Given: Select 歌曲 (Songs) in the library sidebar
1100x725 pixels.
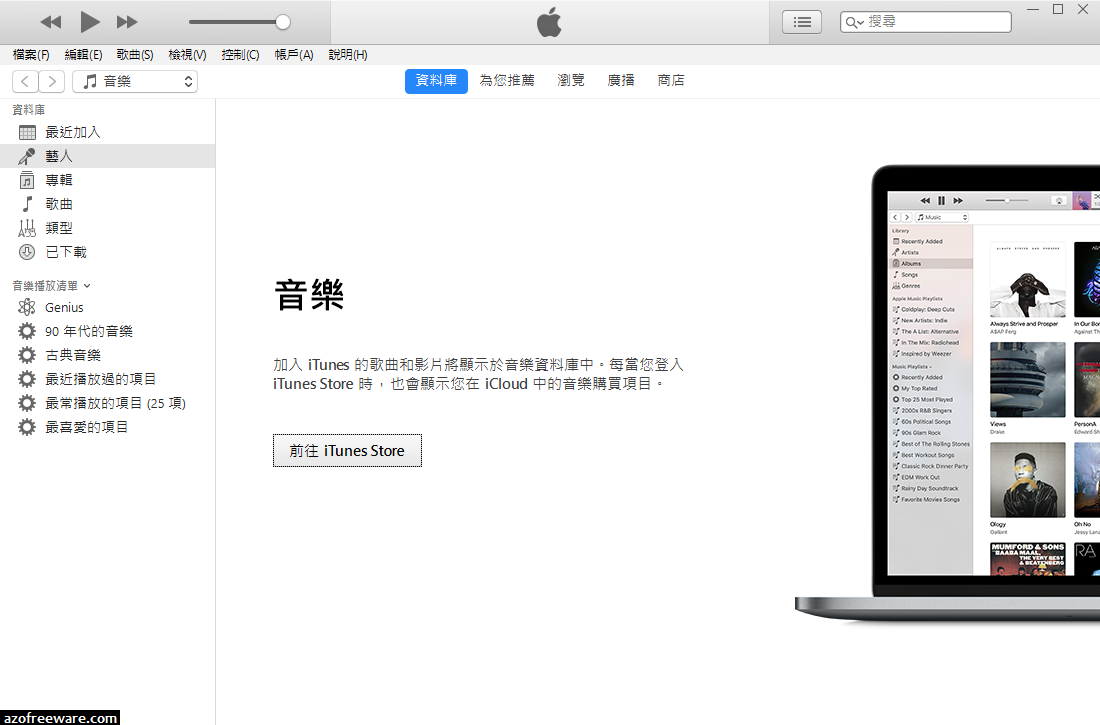Looking at the screenshot, I should pyautogui.click(x=58, y=203).
